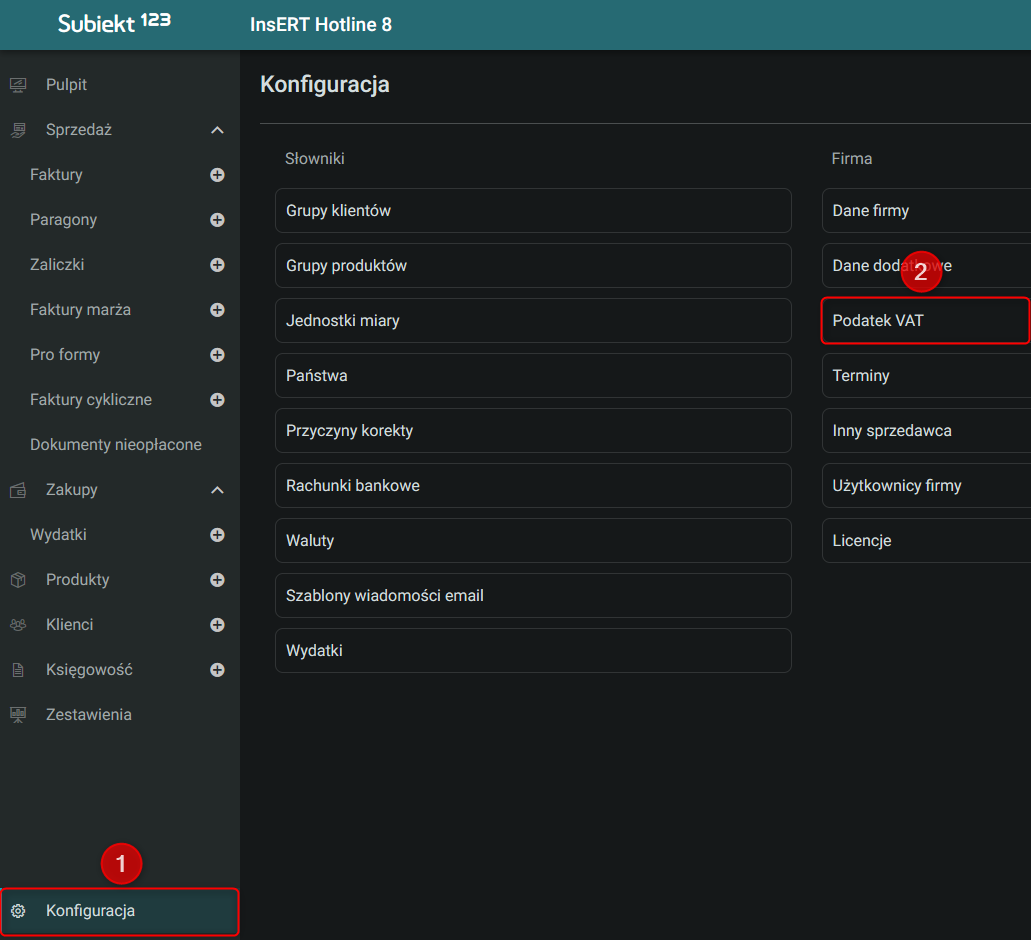Open Dane firmy settings
The image size is (1031, 940).
click(x=925, y=211)
